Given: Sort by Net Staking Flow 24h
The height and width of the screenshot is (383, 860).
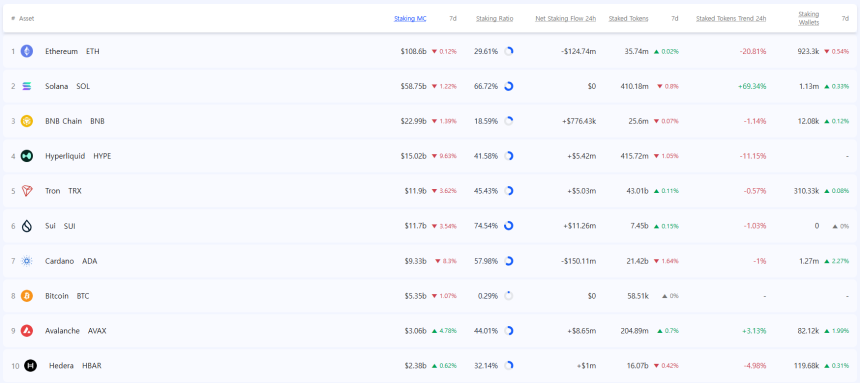Looking at the screenshot, I should 565,19.
